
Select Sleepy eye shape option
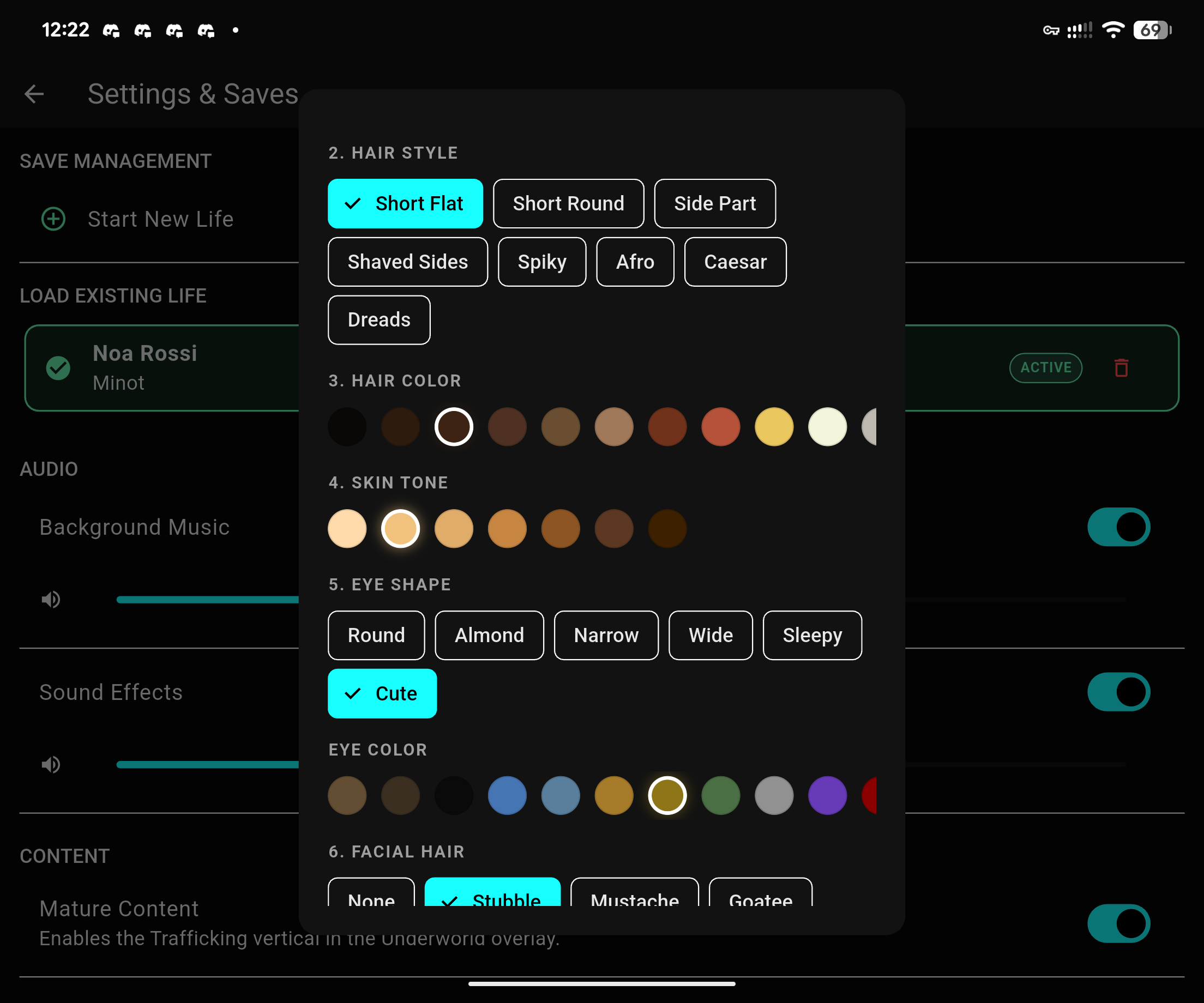click(812, 635)
